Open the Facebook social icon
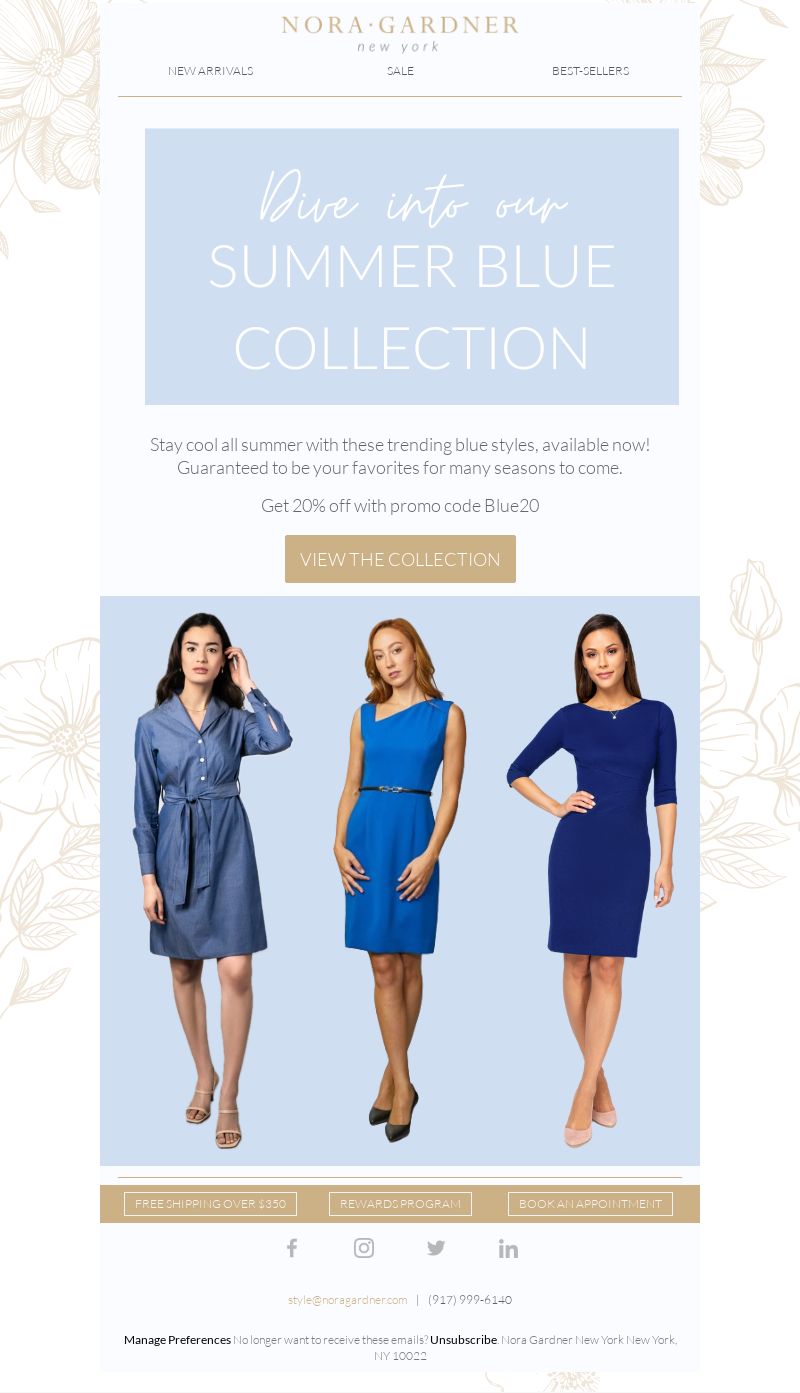800x1393 pixels. [292, 1248]
